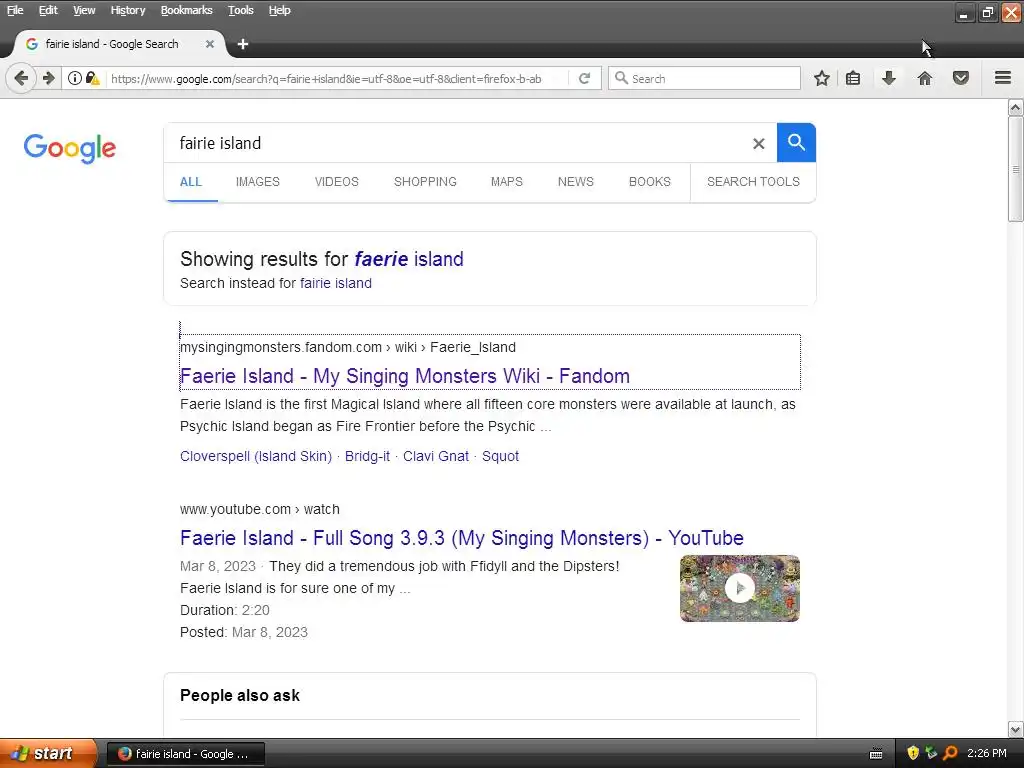Click the magnifier search tray icon

coord(951,753)
